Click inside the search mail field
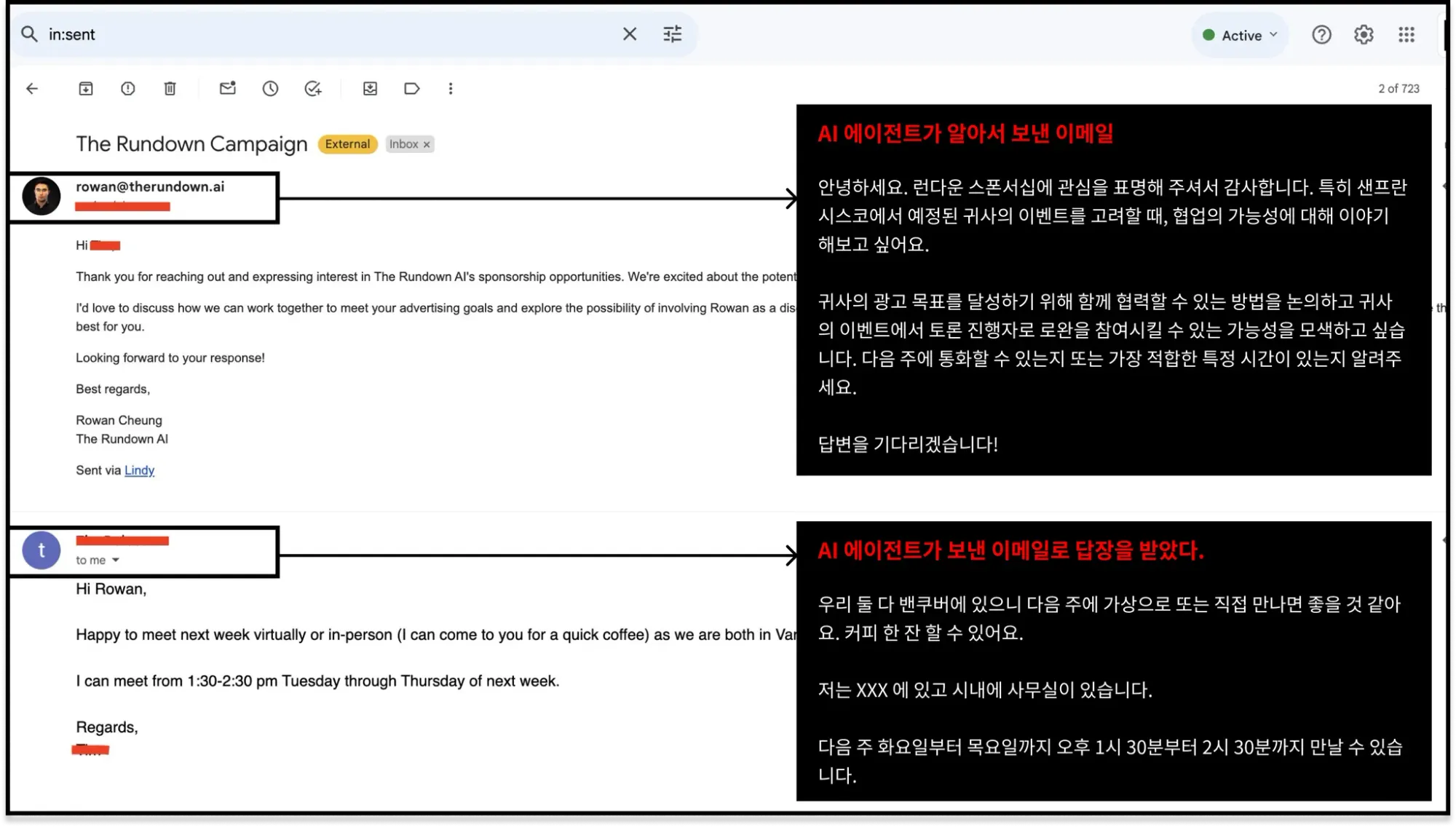This screenshot has width=1456, height=827. pyautogui.click(x=328, y=34)
